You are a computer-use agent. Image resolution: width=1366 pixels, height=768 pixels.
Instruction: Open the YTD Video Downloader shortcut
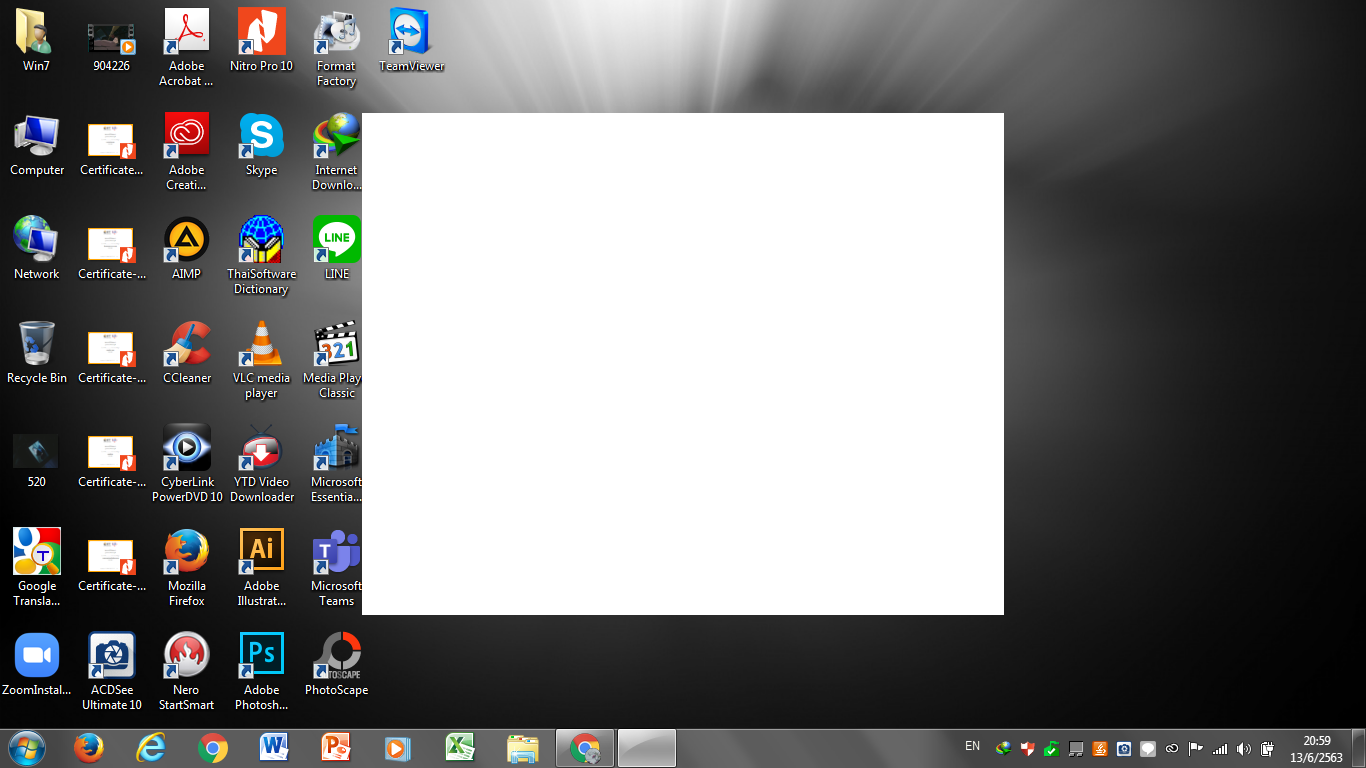(x=261, y=463)
